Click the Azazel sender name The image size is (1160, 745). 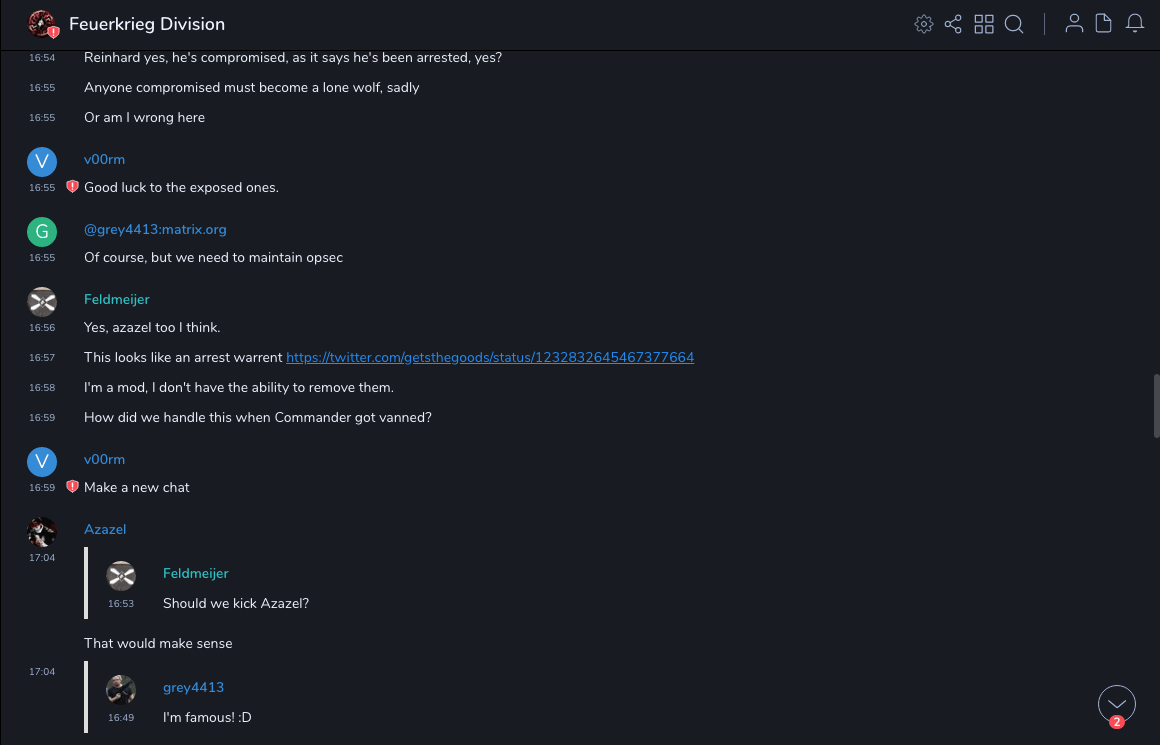pos(105,529)
